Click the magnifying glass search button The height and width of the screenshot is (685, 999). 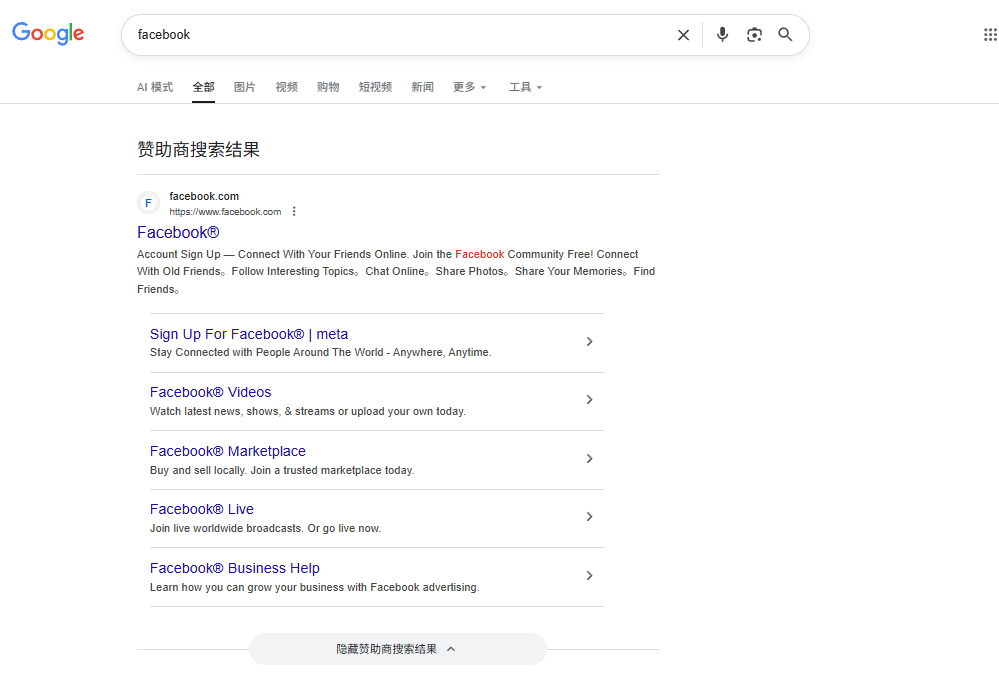[785, 35]
